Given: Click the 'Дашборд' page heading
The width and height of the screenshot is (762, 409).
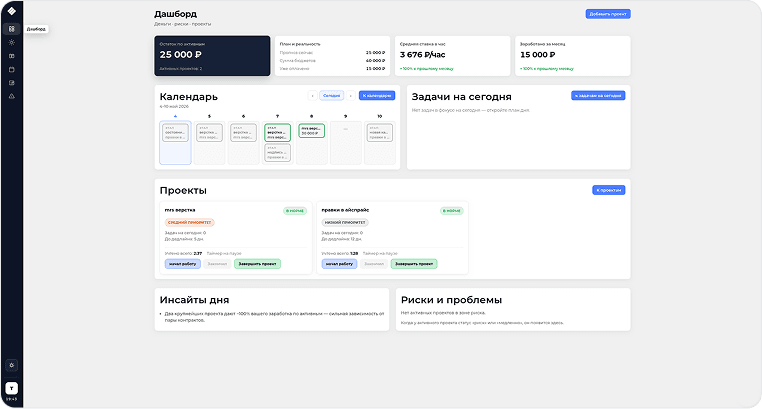Looking at the screenshot, I should click(x=175, y=14).
